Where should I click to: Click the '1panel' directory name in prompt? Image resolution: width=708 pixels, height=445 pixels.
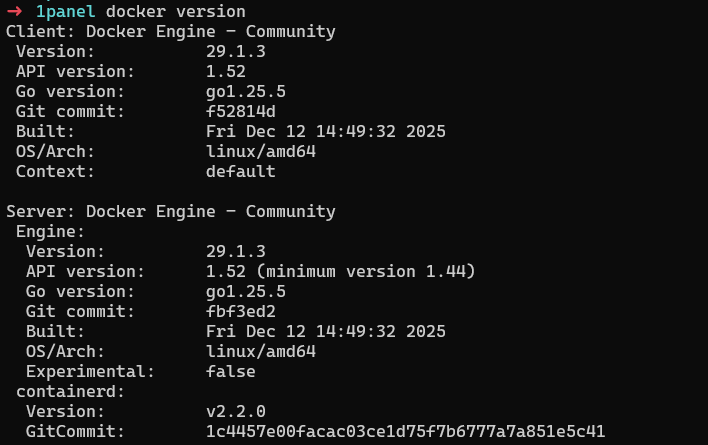point(65,12)
